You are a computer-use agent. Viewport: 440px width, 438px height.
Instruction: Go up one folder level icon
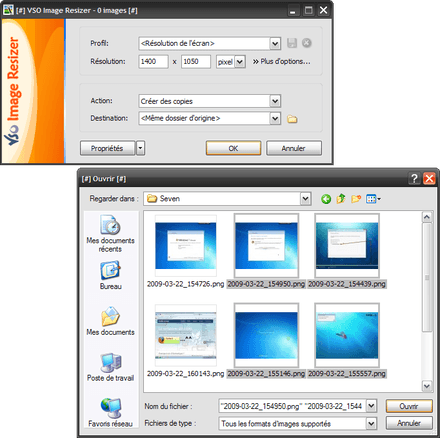tap(341, 199)
